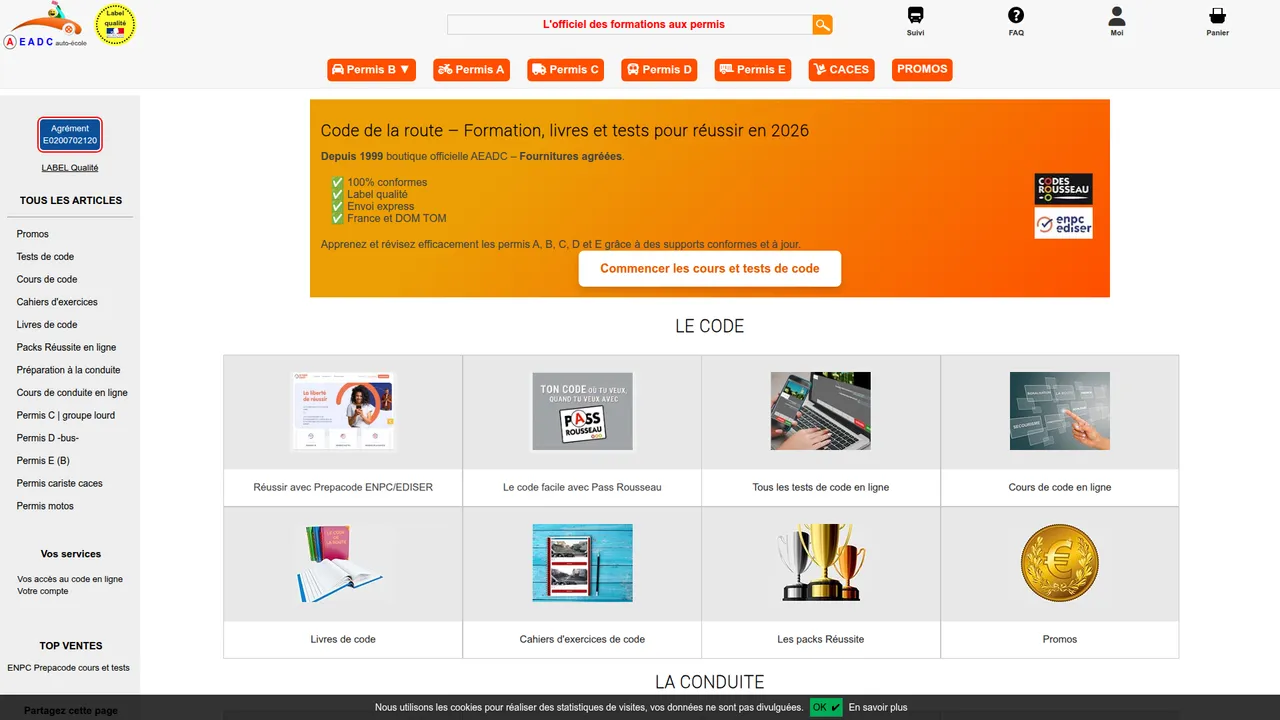This screenshot has height=720, width=1280.
Task: Open the exercise notebook thumbnail image
Action: pos(582,563)
